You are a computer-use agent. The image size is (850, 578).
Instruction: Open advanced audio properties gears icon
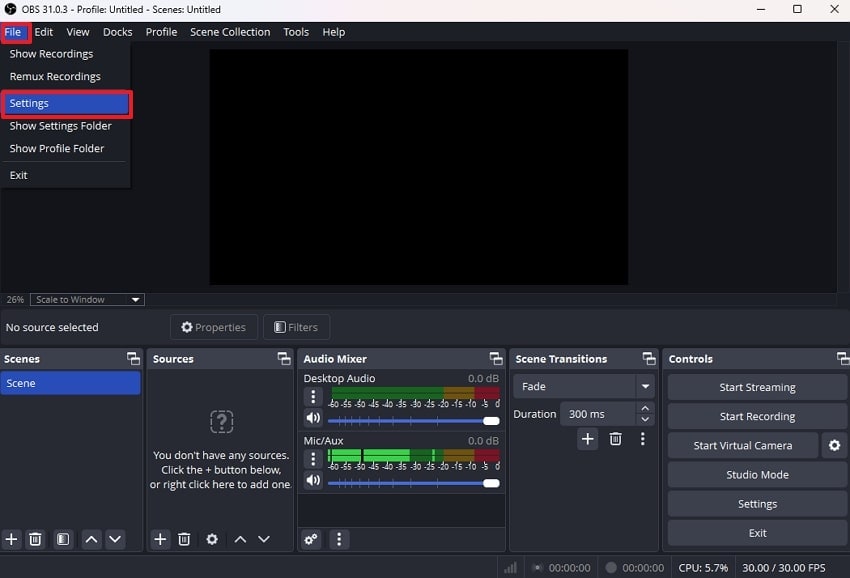pyautogui.click(x=311, y=539)
